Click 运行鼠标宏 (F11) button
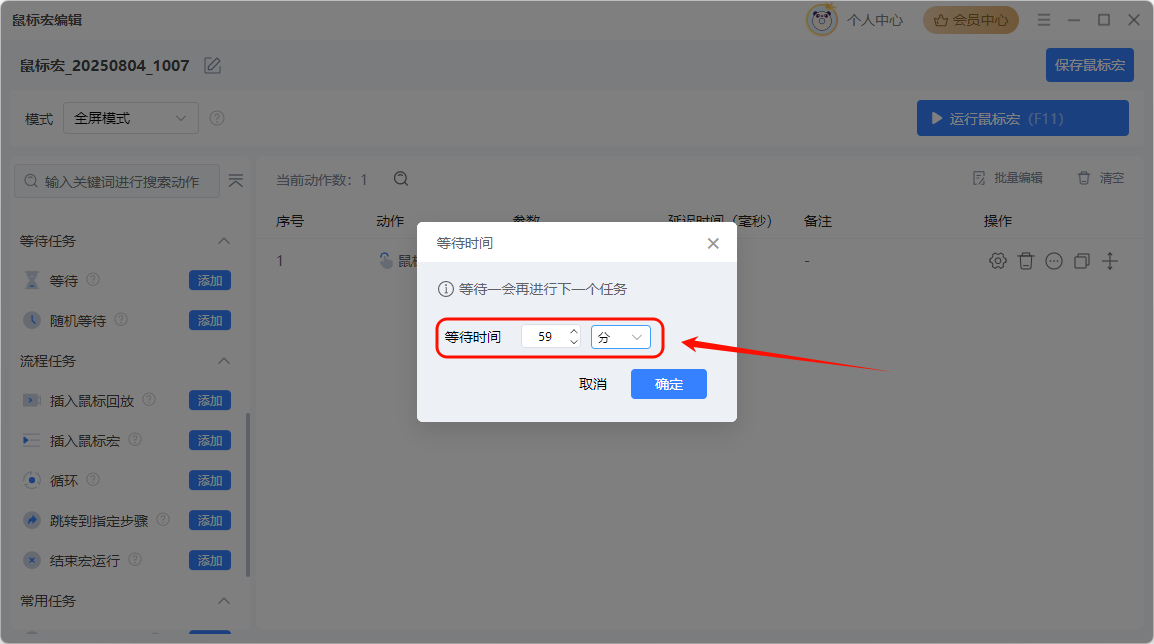Image resolution: width=1154 pixels, height=644 pixels. (1022, 118)
